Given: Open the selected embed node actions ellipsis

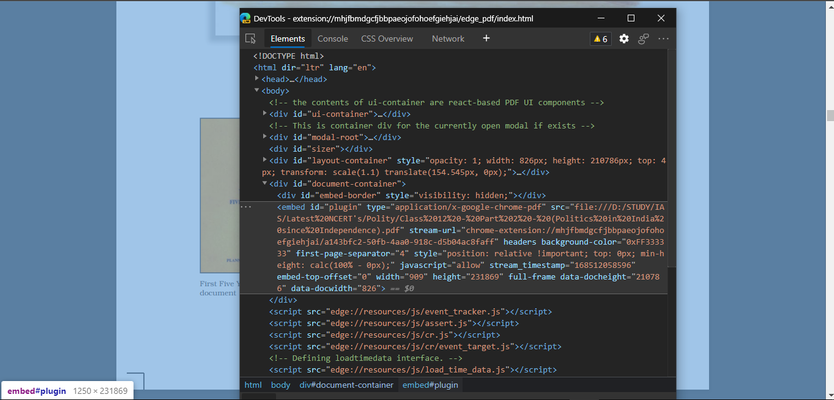Looking at the screenshot, I should pos(245,206).
